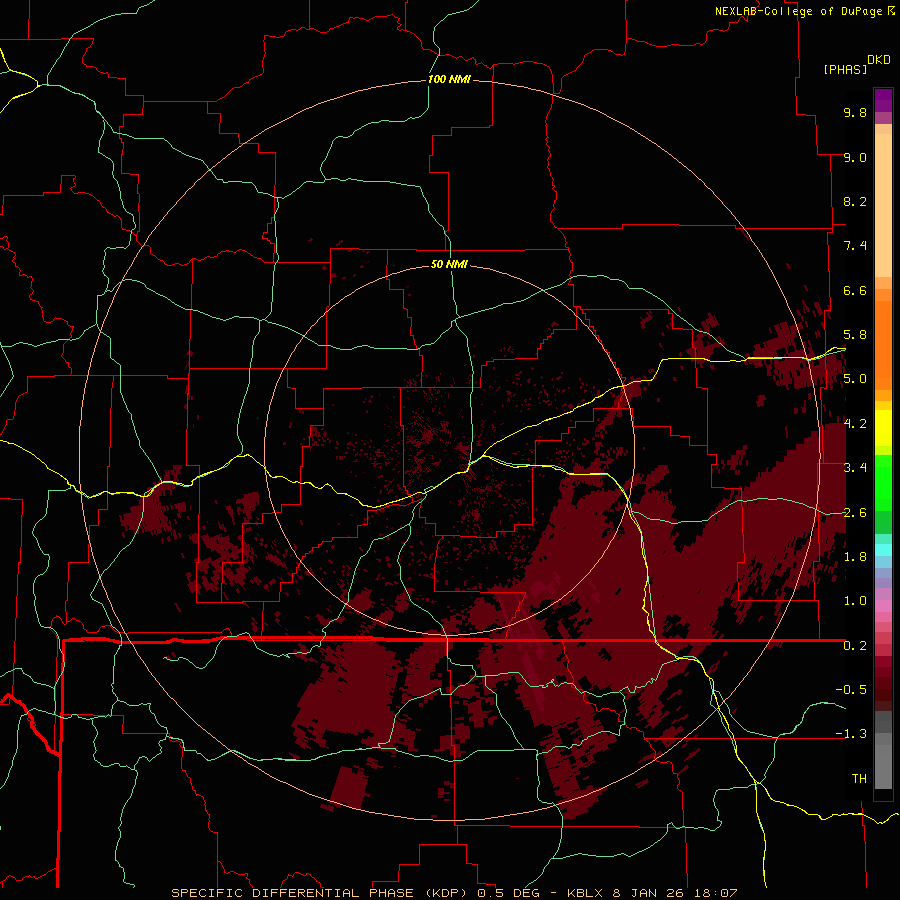Click the 0.2 value on the scale

pyautogui.click(x=855, y=646)
